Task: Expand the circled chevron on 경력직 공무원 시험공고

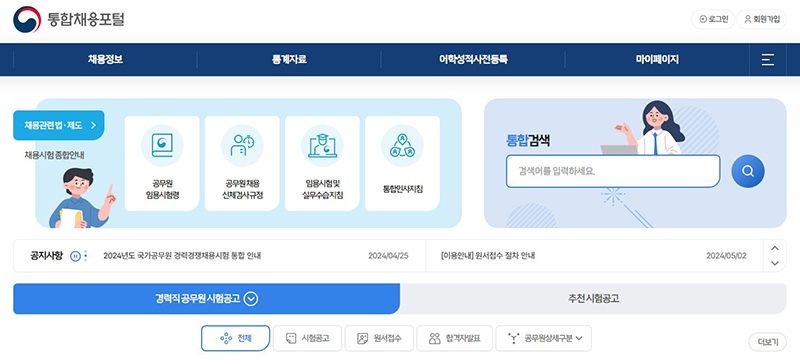Action: tap(251, 299)
